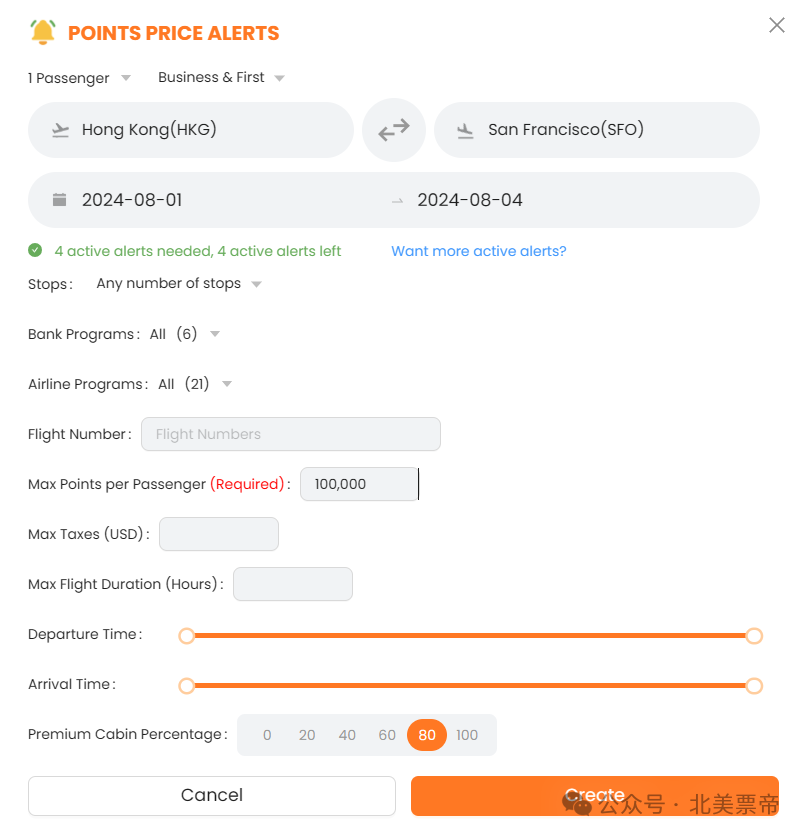805x836 pixels.
Task: Choose 100 Premium Cabin Percentage option
Action: 466,735
